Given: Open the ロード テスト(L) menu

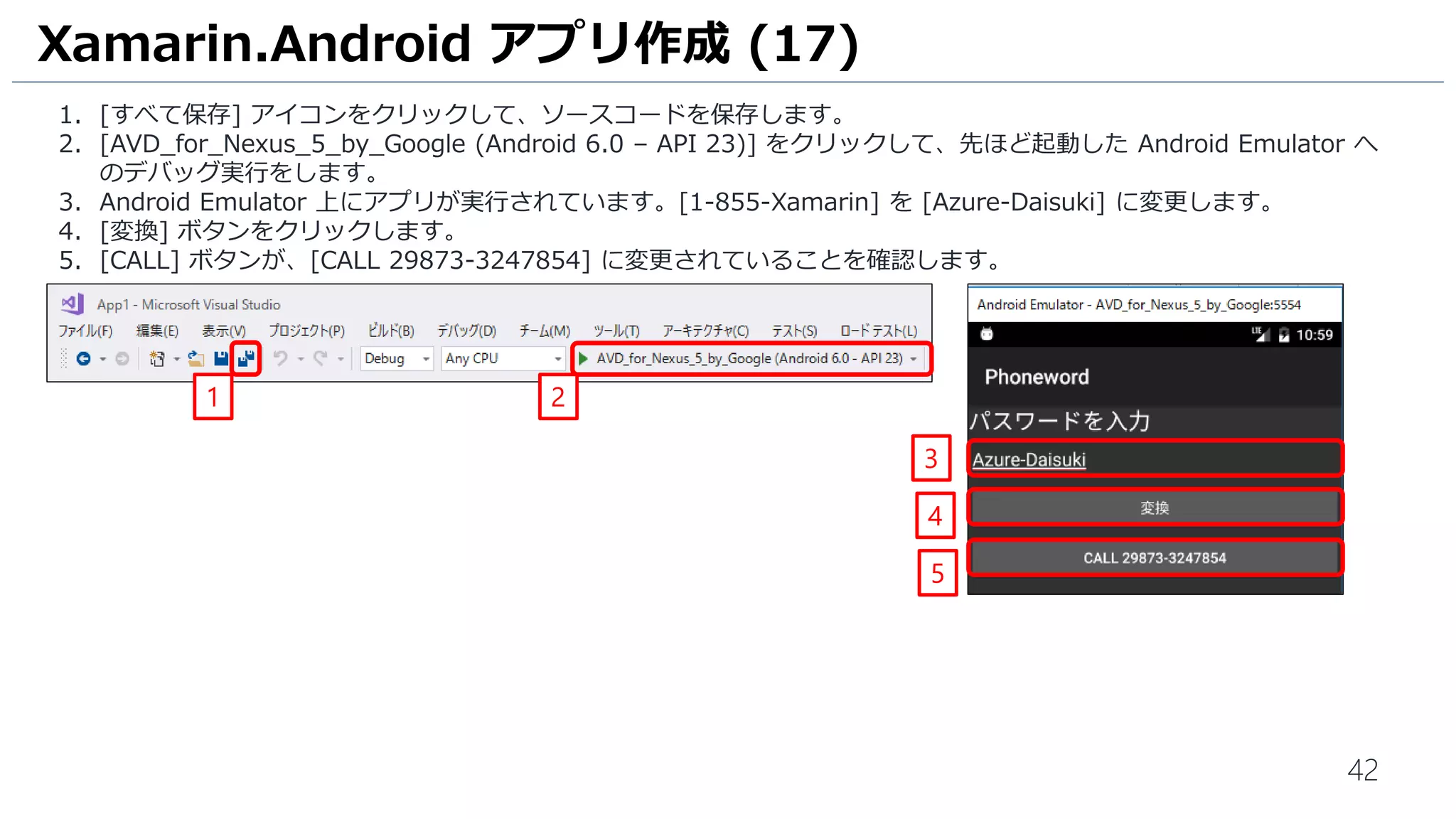Looking at the screenshot, I should pos(879,331).
